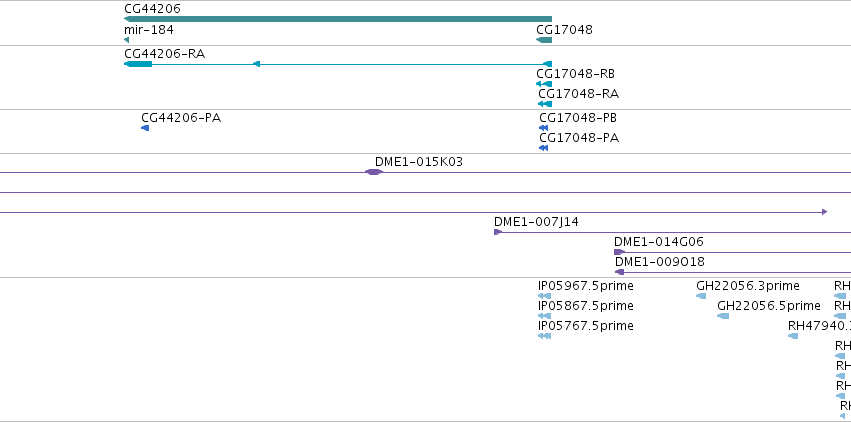851x422 pixels.
Task: Click the IP05867.5prime EST glyph
Action: 544,316
